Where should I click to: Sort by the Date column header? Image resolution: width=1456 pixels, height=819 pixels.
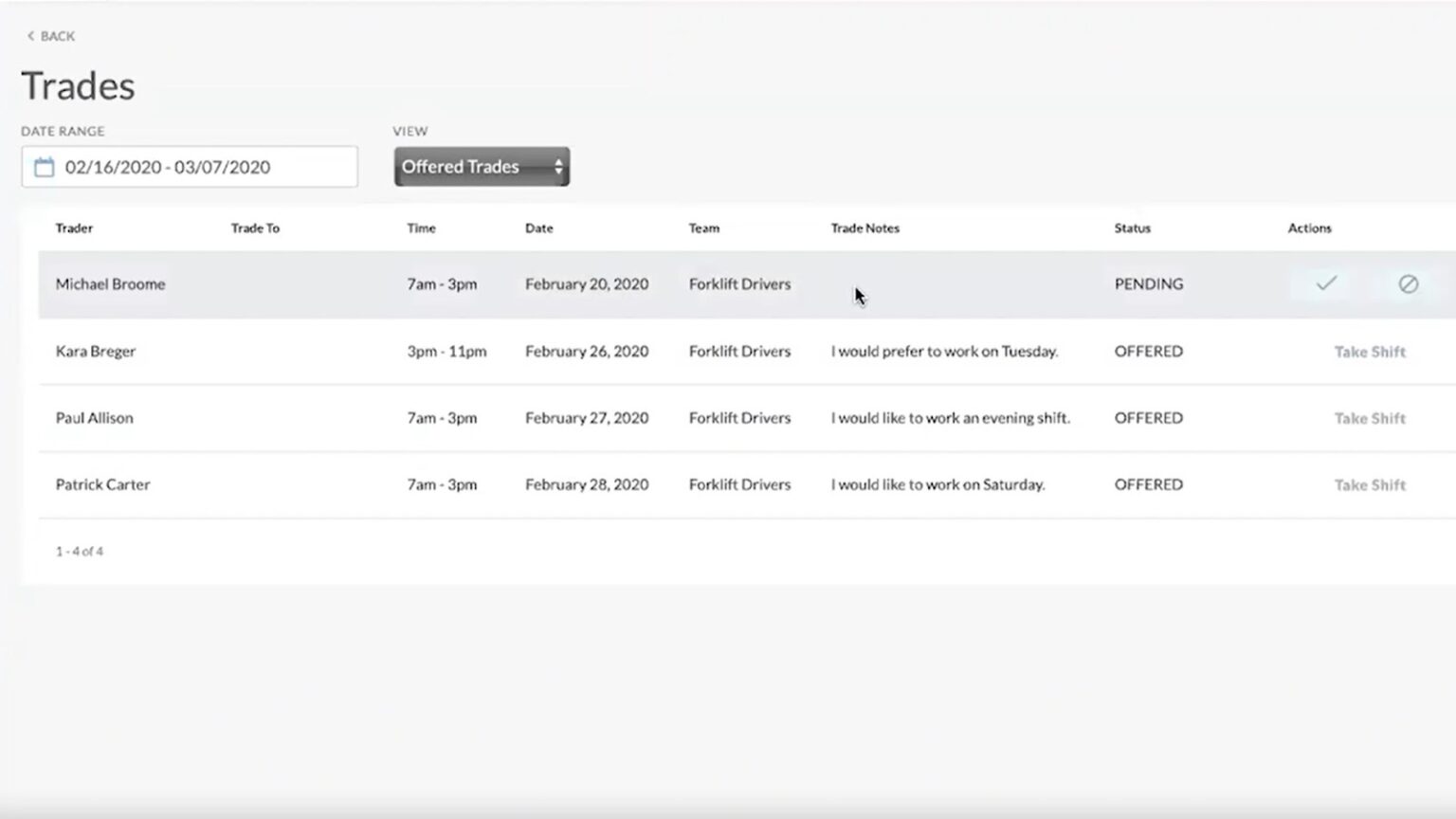[538, 228]
